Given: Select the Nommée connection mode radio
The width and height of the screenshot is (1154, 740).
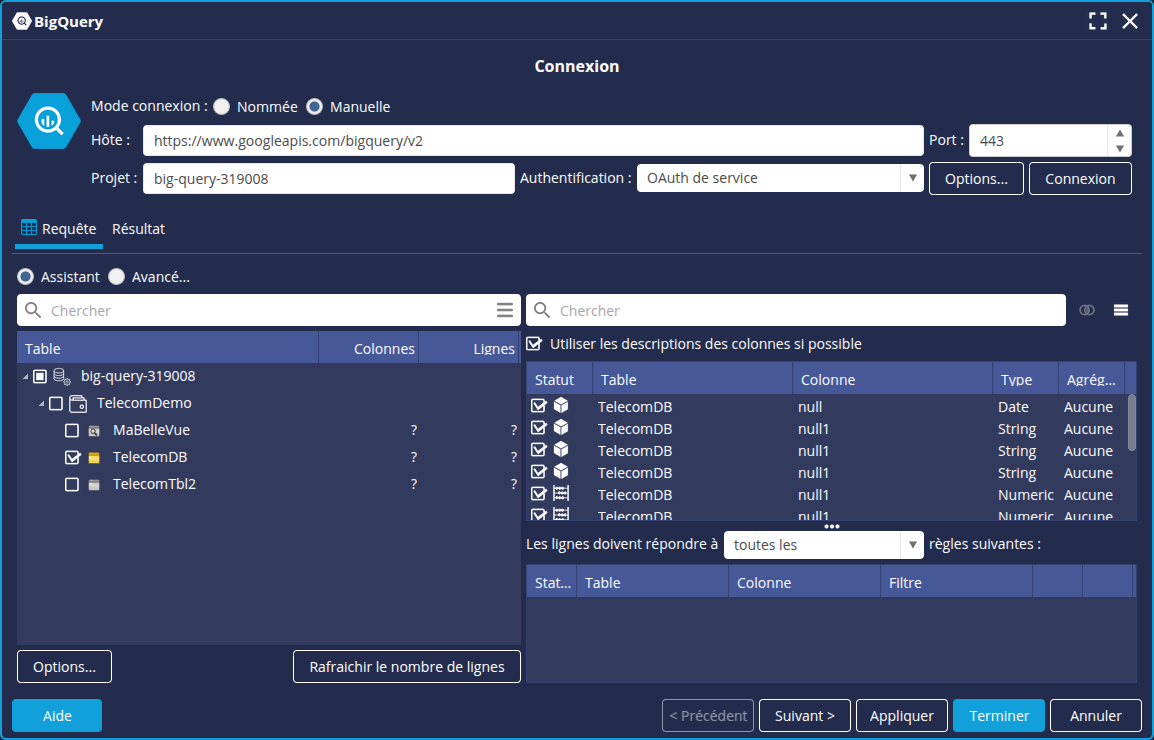Looking at the screenshot, I should [222, 106].
